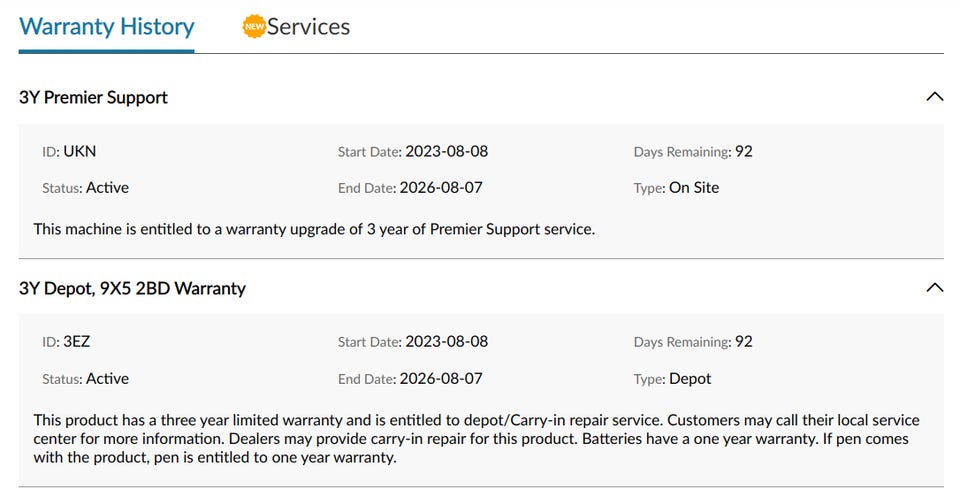Viewport: 960px width, 497px height.
Task: Click Depot warranty end date 2026-08-07
Action: point(441,378)
